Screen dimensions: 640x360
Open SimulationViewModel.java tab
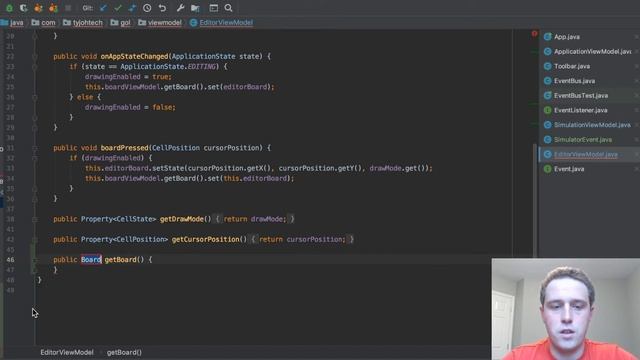click(592, 125)
